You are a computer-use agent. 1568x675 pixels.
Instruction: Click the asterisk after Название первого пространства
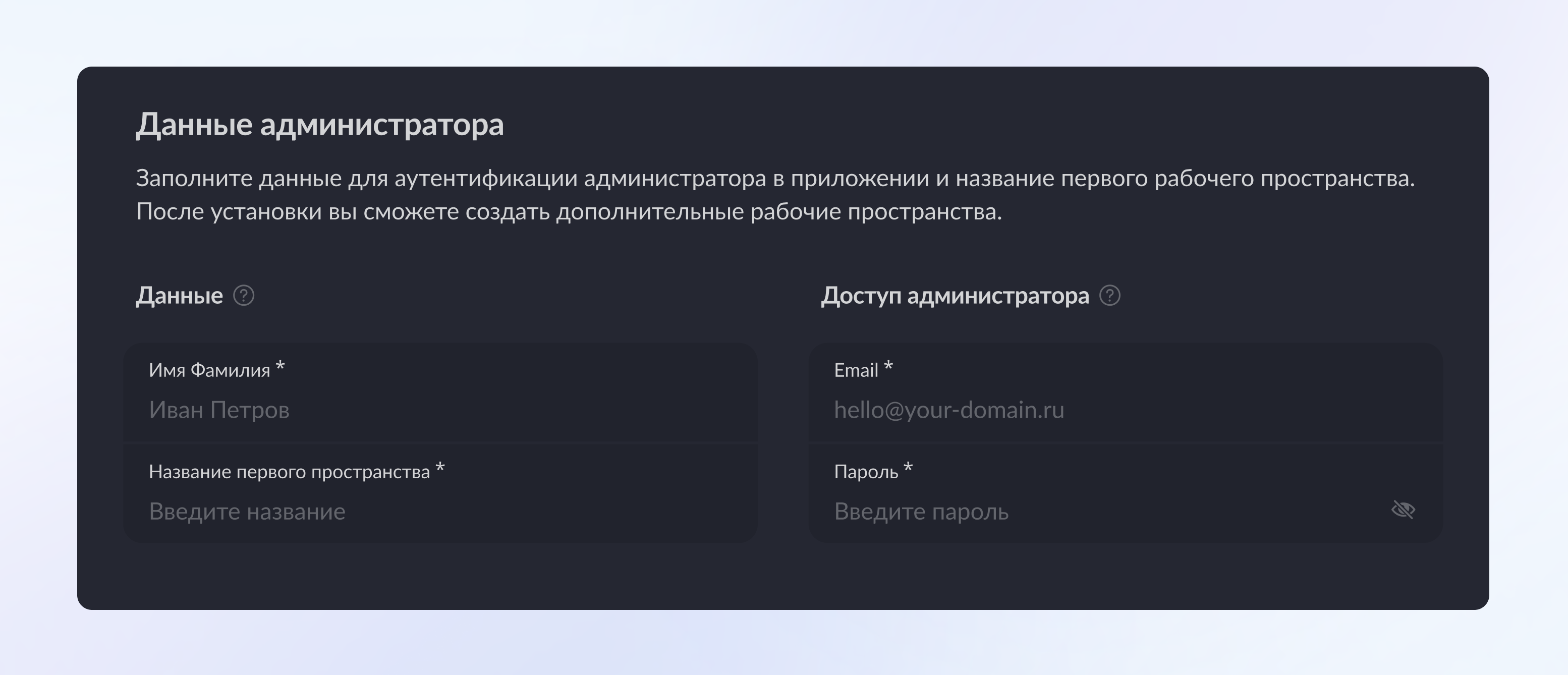point(440,468)
